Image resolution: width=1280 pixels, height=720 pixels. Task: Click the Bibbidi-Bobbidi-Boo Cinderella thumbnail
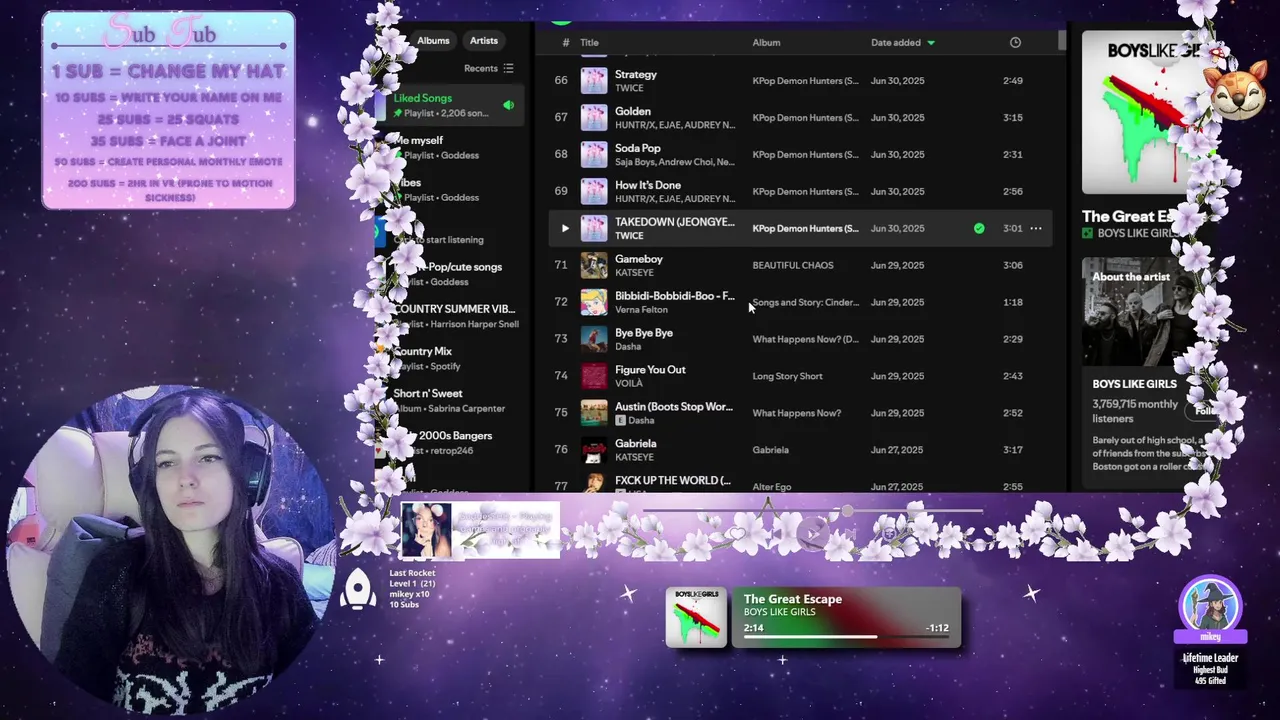click(x=594, y=303)
